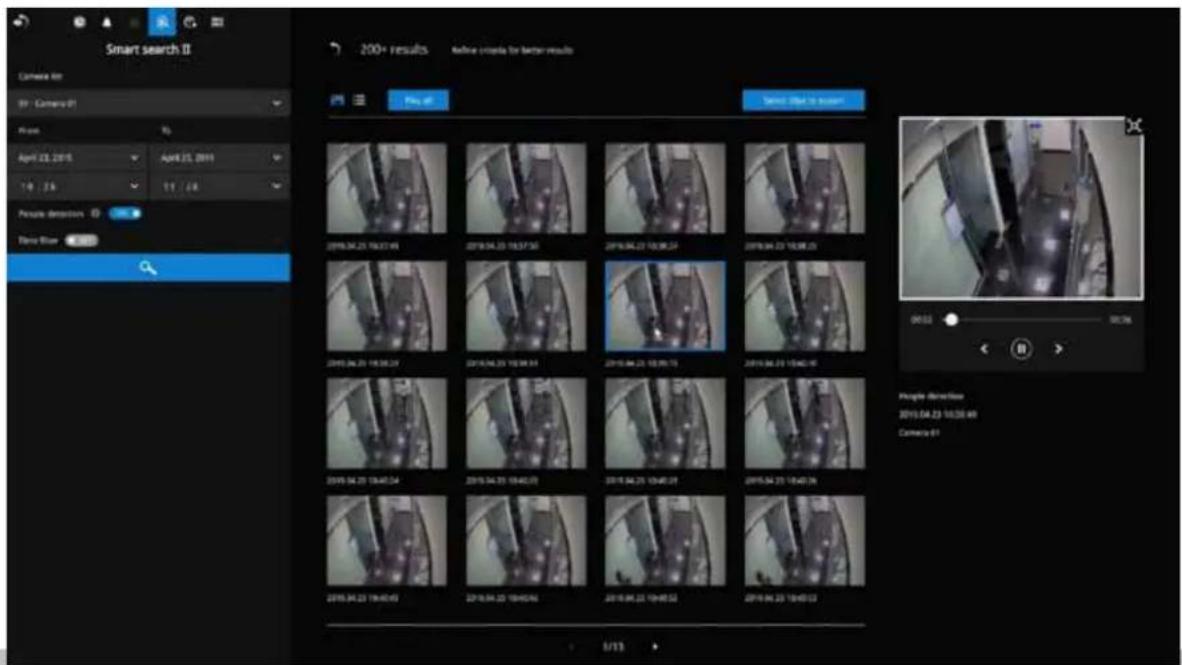This screenshot has height=665, width=1182.
Task: Click the large preview video frame
Action: pos(1021,208)
